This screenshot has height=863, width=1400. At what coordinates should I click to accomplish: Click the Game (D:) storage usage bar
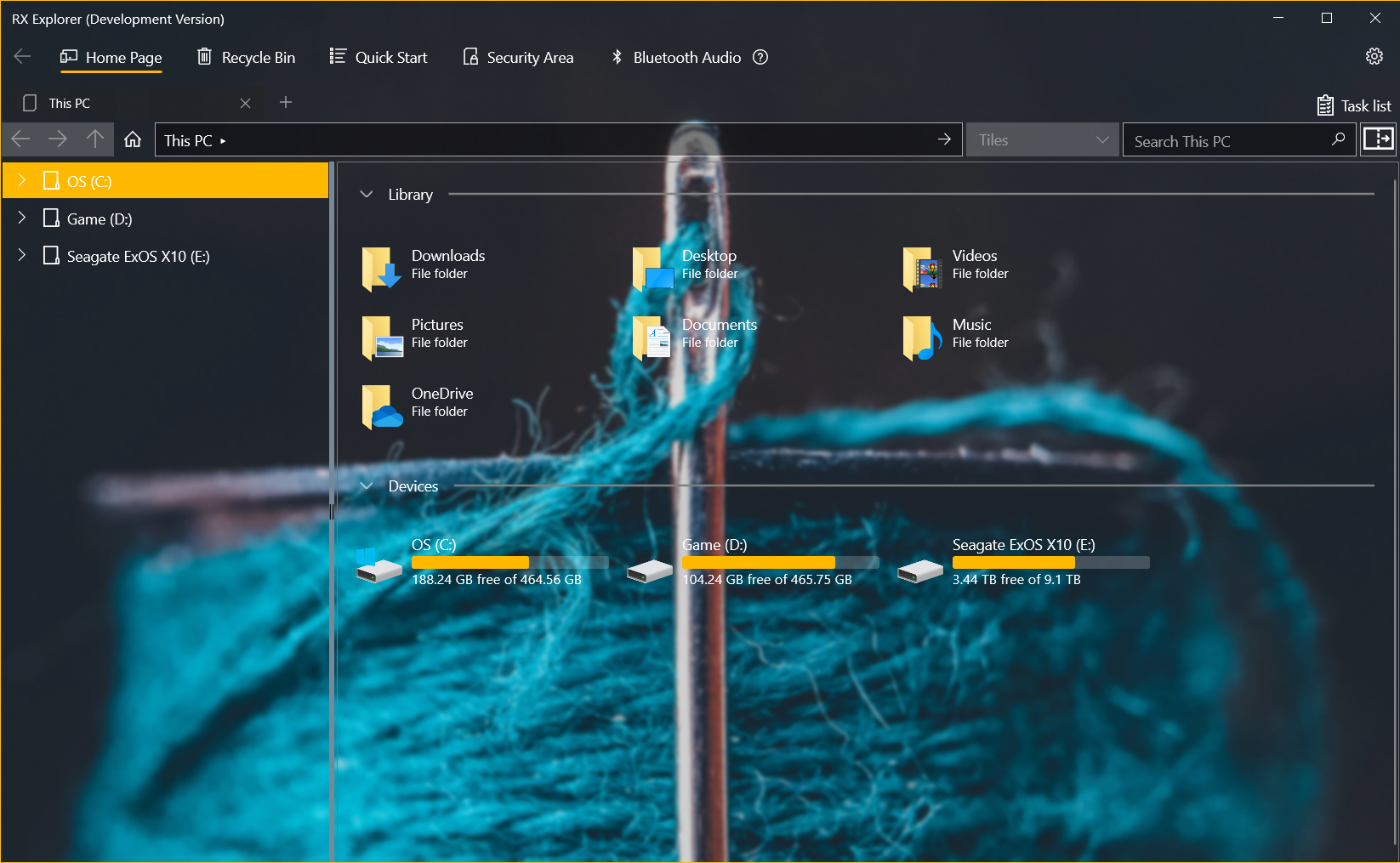781,562
